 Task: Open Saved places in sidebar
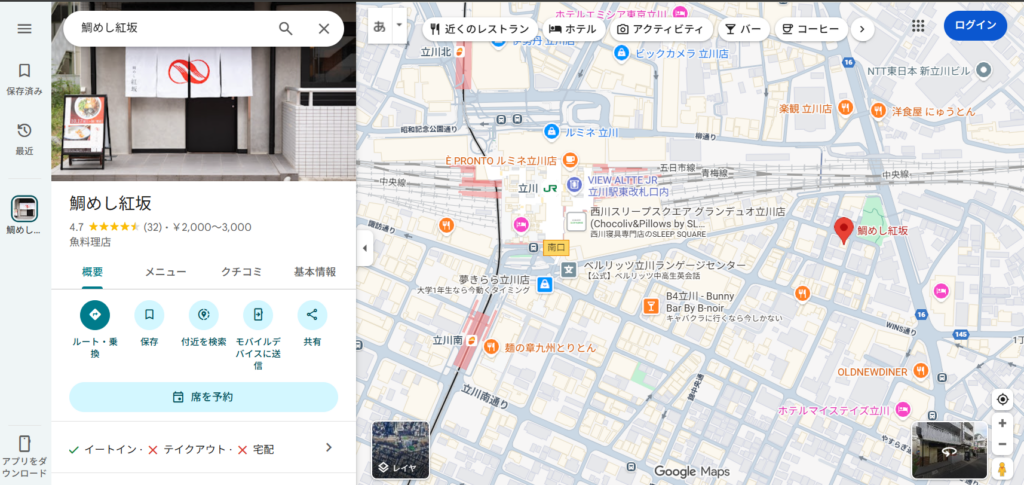[x=25, y=78]
